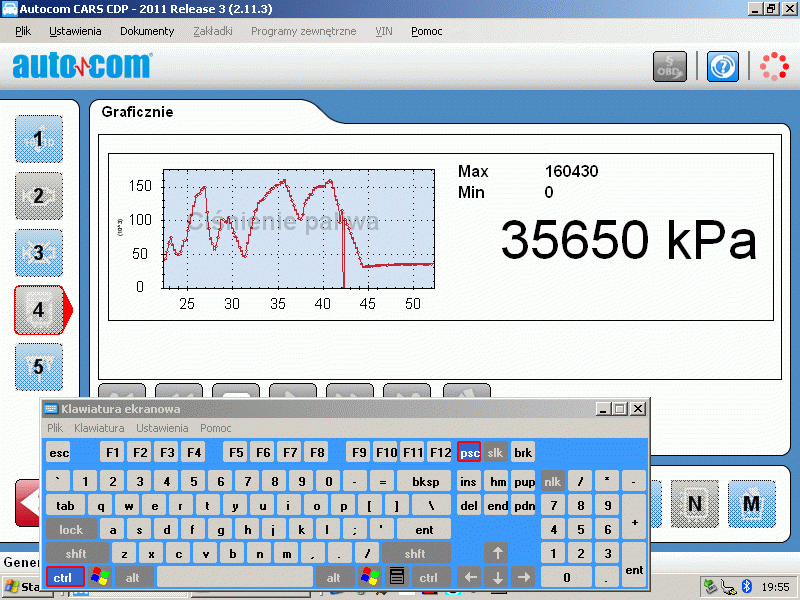Click the numpad 0 key
Screen dimensions: 800x600
coord(566,577)
